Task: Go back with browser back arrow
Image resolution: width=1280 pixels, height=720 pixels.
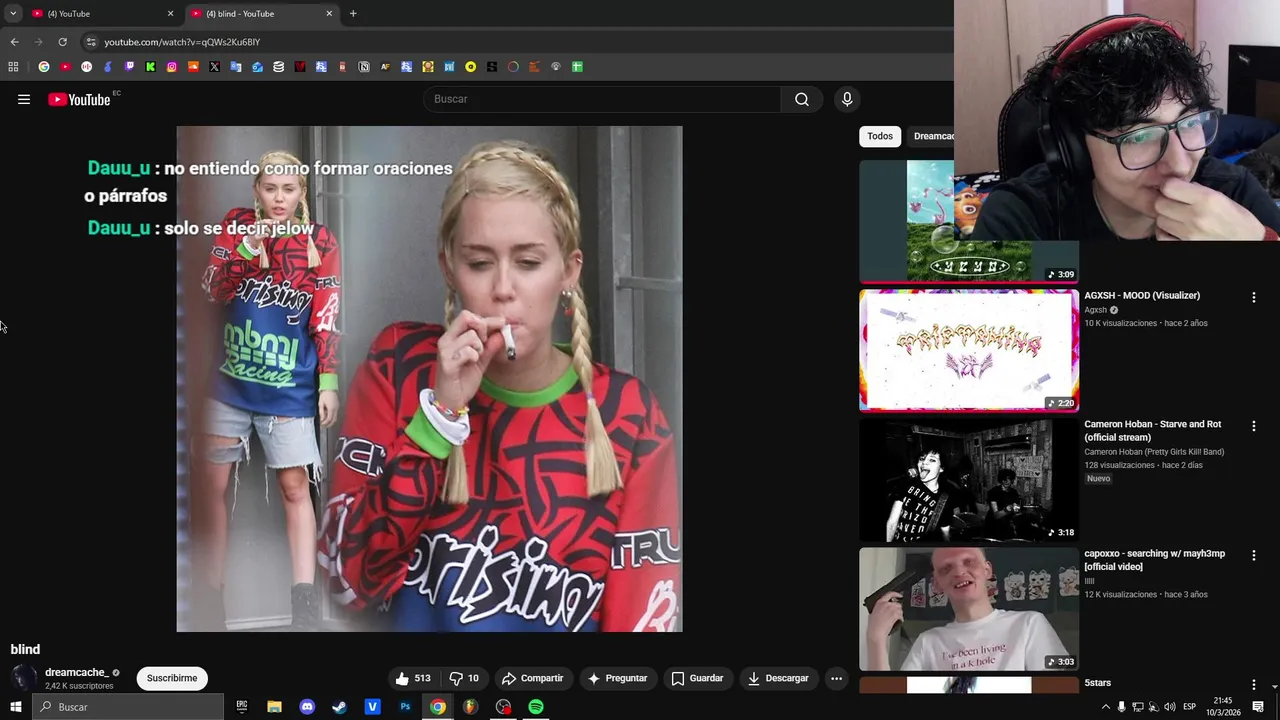Action: pyautogui.click(x=14, y=42)
